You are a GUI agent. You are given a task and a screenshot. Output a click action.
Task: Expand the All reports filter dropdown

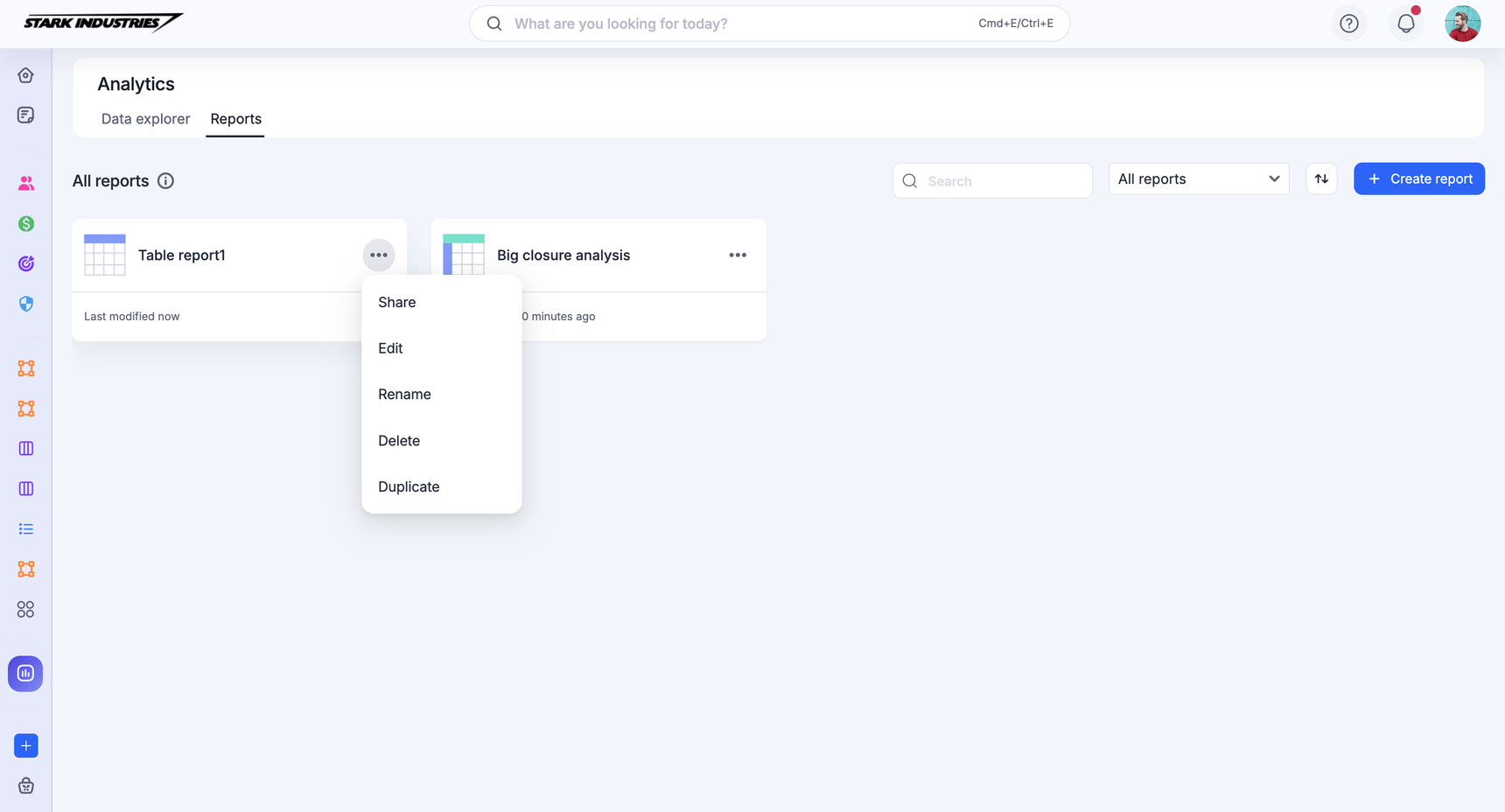click(x=1198, y=179)
